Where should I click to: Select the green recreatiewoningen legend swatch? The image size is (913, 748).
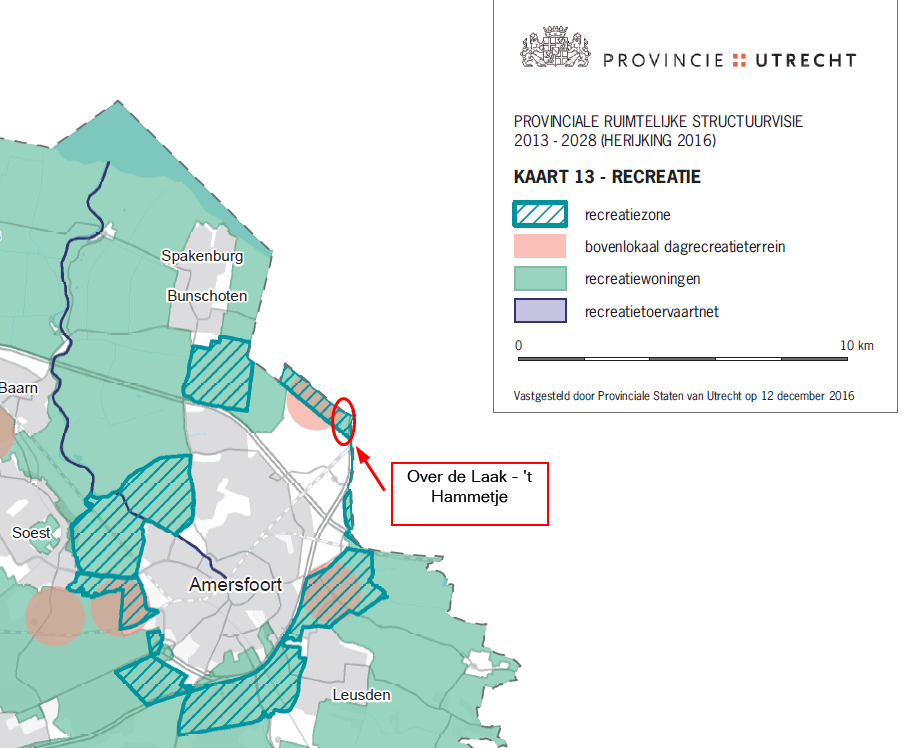[x=540, y=279]
